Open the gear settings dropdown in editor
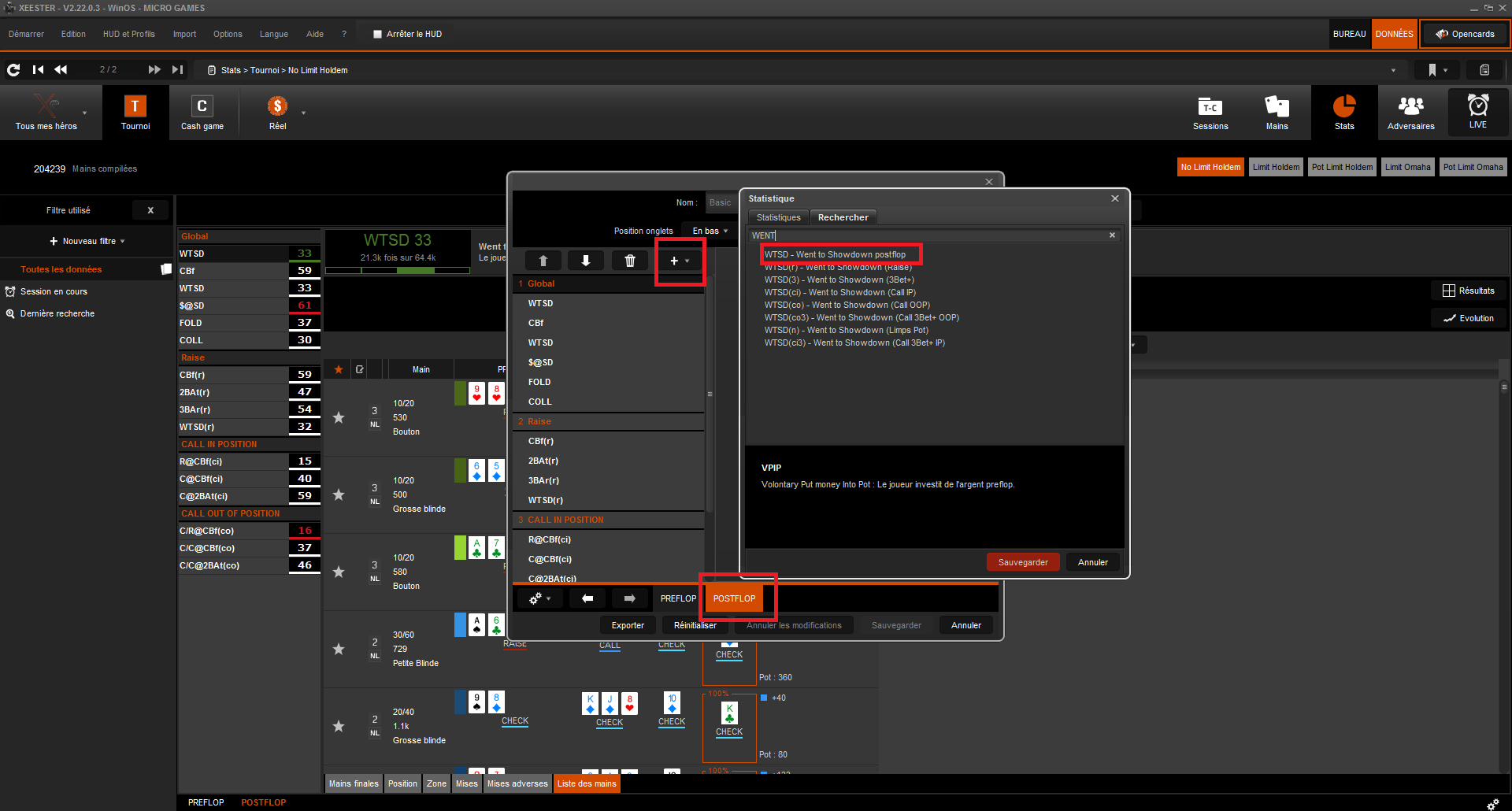Viewport: 1512px width, 811px height. click(x=540, y=598)
